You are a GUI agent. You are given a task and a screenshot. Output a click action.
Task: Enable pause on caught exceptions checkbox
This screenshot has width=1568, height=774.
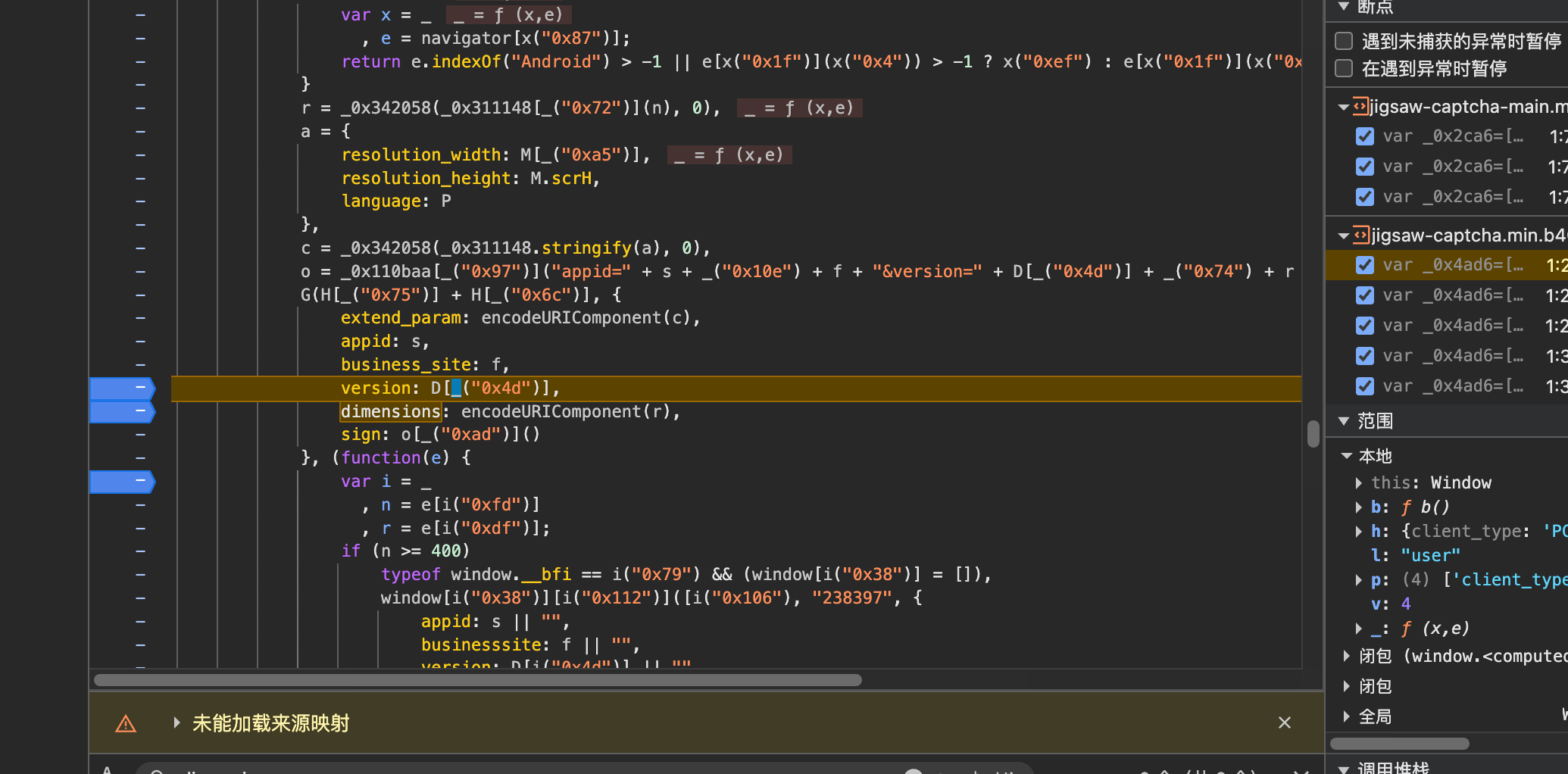coord(1344,68)
